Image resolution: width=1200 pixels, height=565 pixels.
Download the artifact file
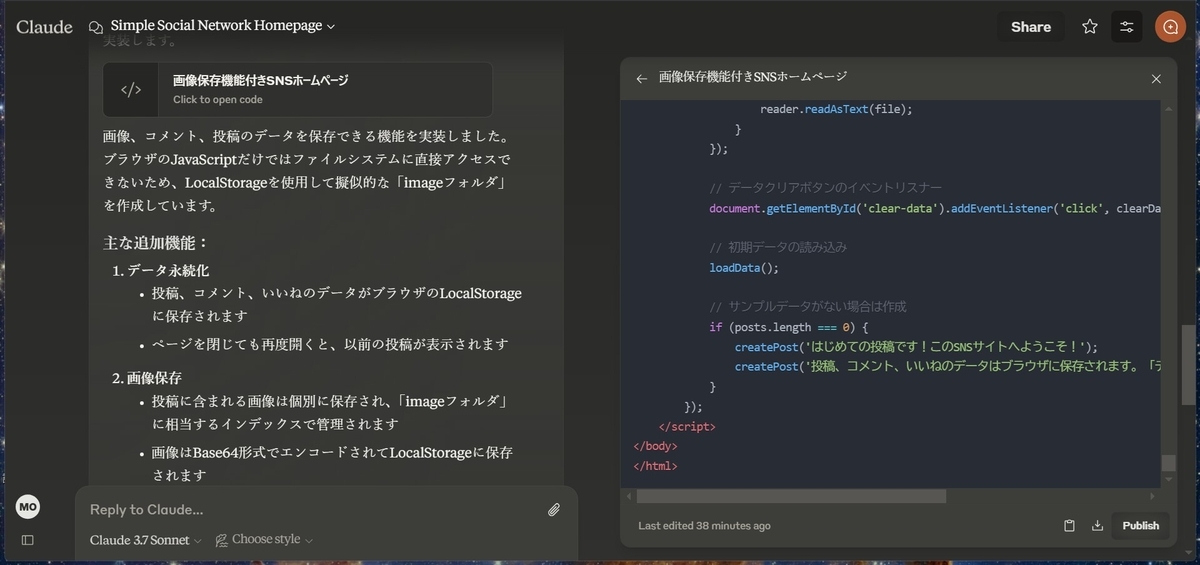pyautogui.click(x=1097, y=525)
